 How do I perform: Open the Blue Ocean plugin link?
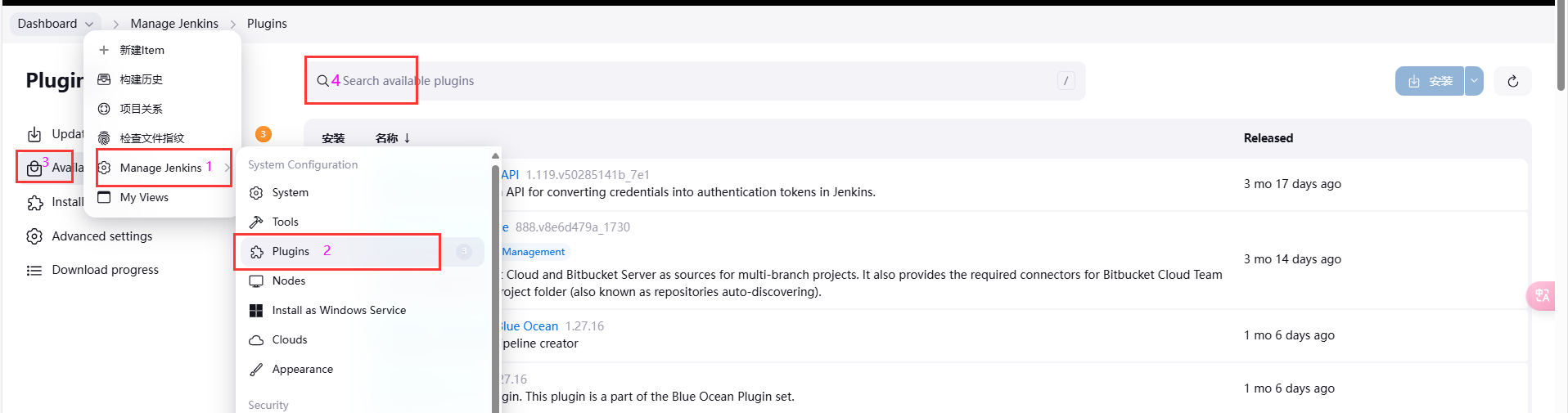pyautogui.click(x=529, y=325)
